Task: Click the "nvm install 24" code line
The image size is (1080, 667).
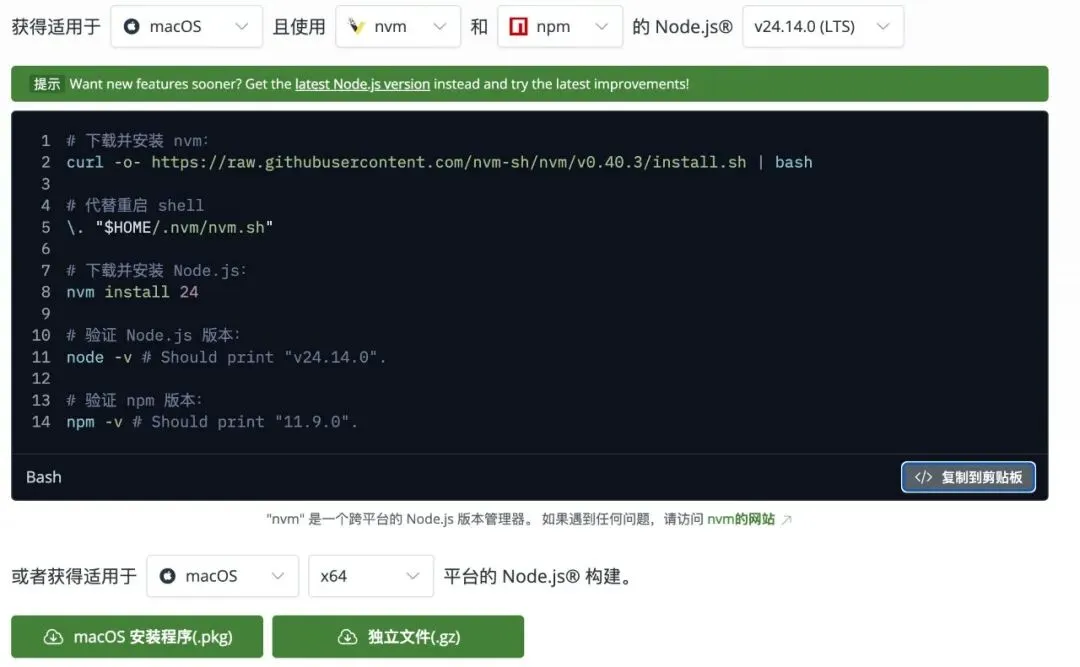Action: pos(132,292)
